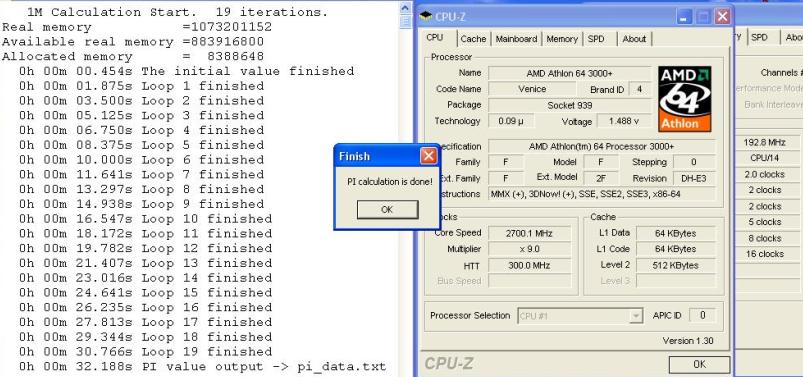
Task: Close the Finish dialog with the X
Action: click(428, 156)
